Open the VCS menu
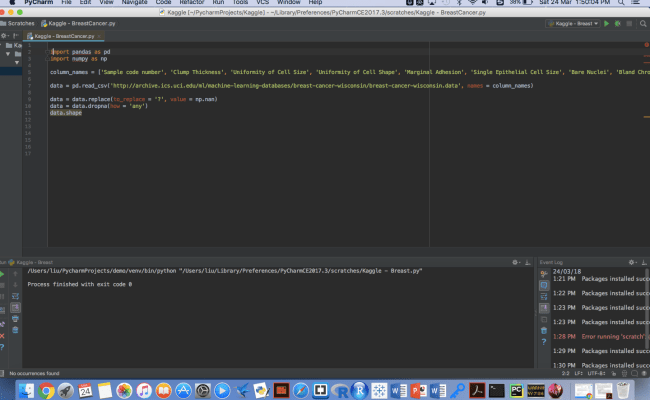 [262, 2]
